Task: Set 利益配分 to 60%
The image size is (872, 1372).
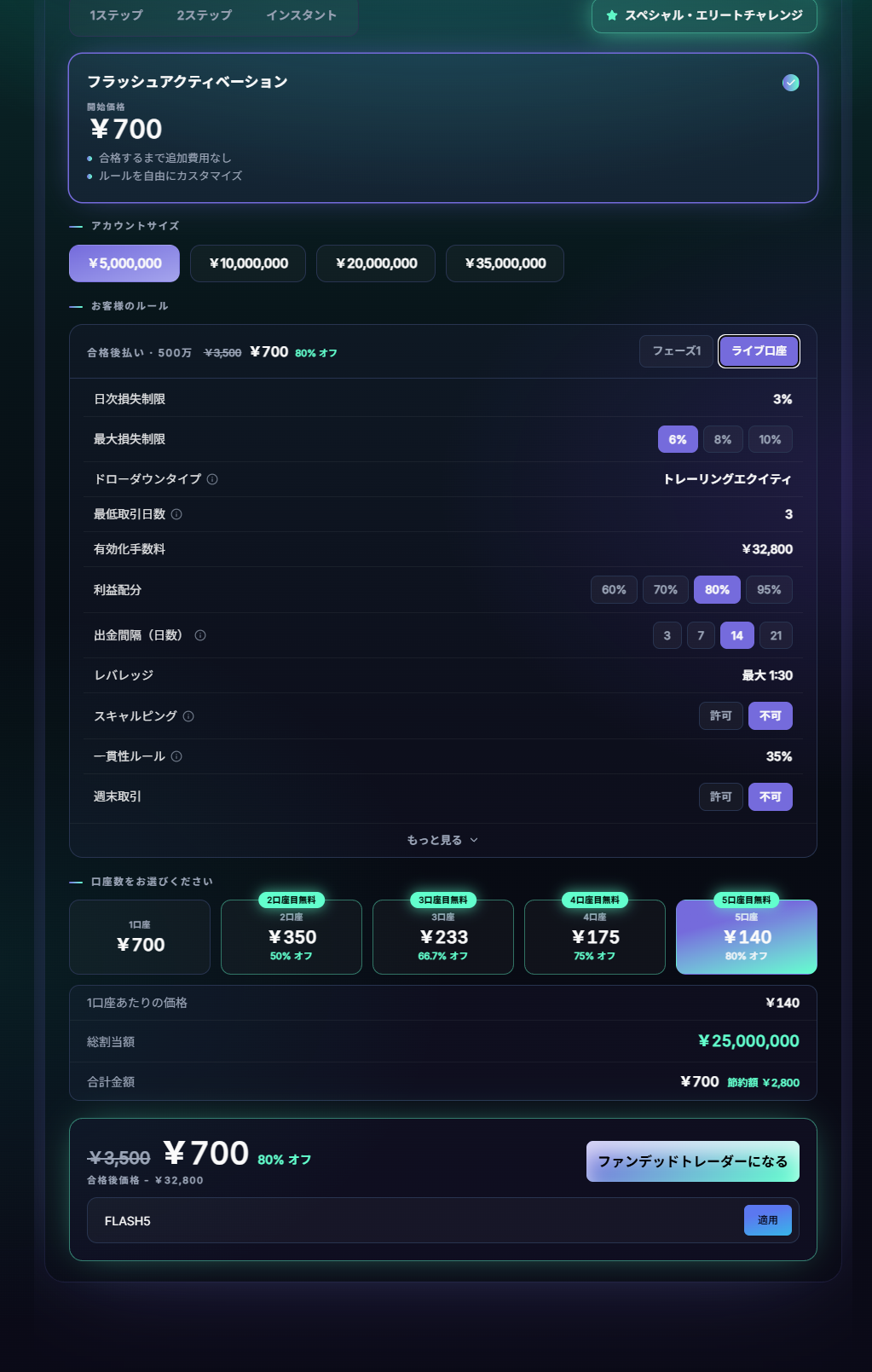Action: [x=614, y=590]
